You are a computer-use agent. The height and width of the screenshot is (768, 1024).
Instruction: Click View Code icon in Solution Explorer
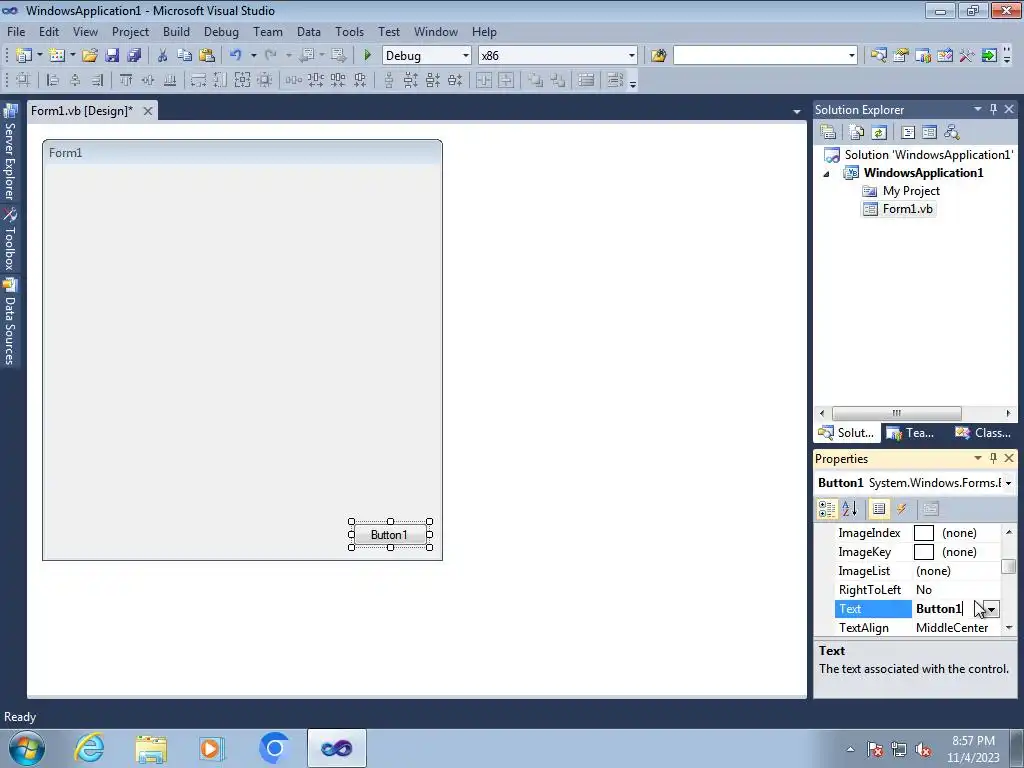point(908,133)
